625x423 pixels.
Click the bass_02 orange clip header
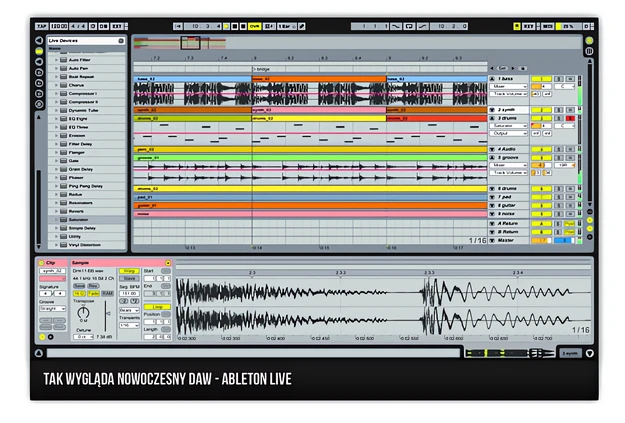319,79
